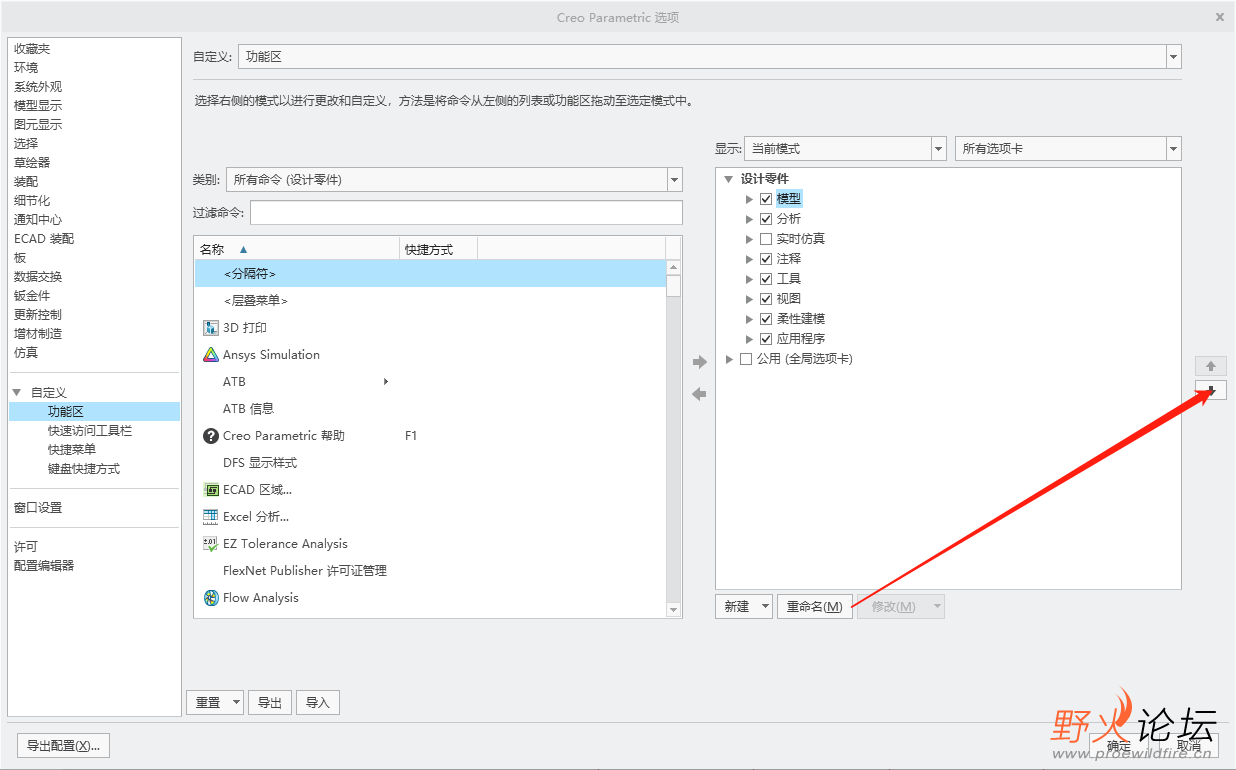Click the 导出配置(X)... button
This screenshot has height=770, width=1236.
(64, 746)
